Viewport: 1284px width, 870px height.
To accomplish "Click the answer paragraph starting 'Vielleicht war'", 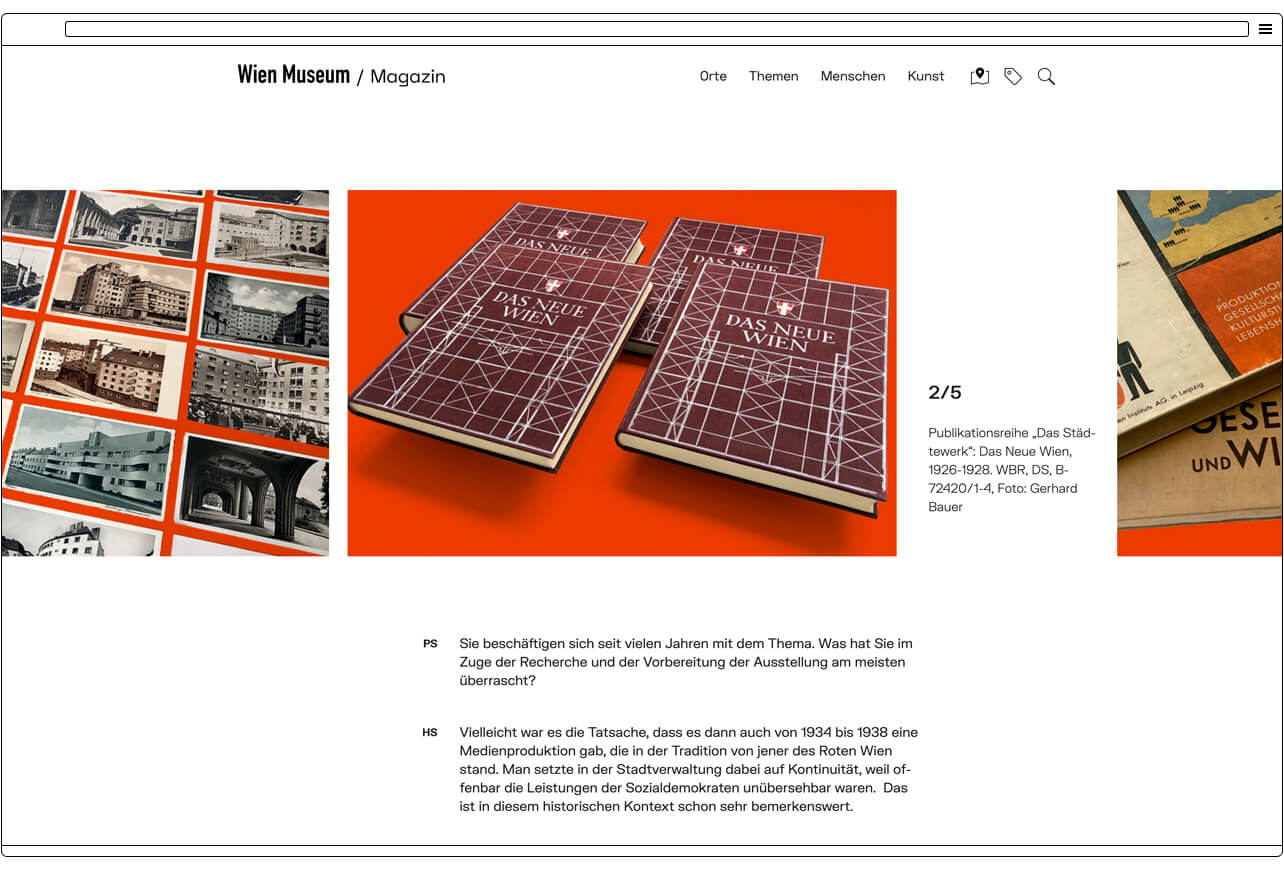I will (688, 769).
